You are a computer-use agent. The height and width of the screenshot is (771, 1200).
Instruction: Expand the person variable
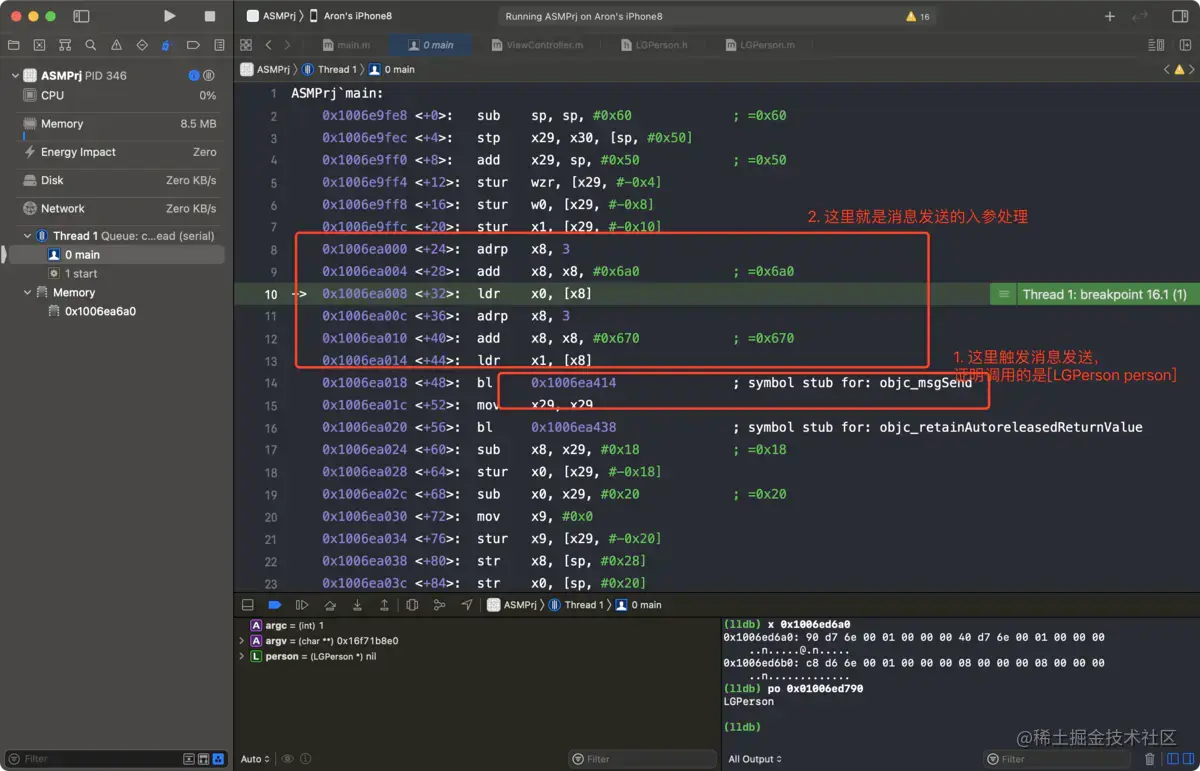point(241,657)
